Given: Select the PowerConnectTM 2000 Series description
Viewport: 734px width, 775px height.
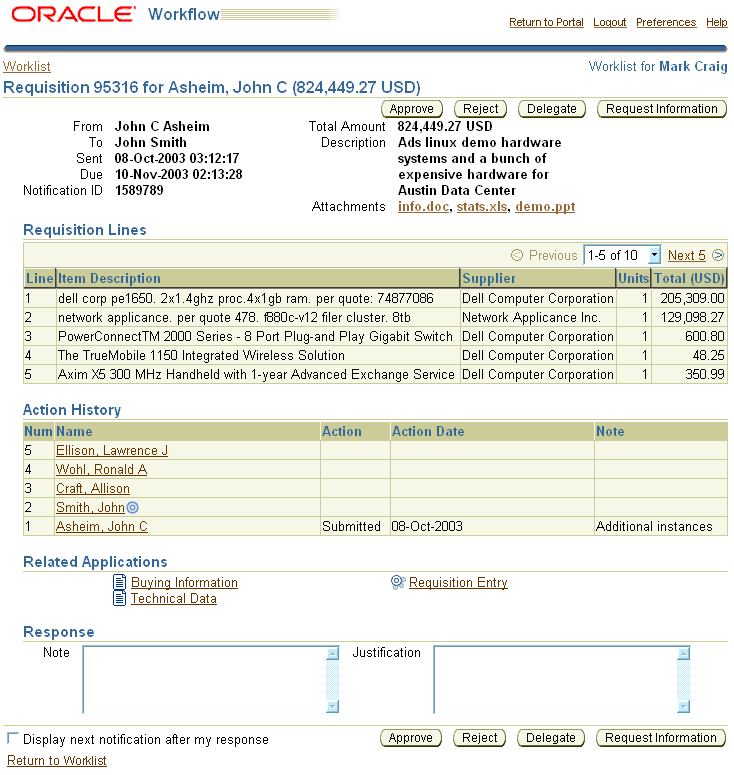Looking at the screenshot, I should [255, 337].
